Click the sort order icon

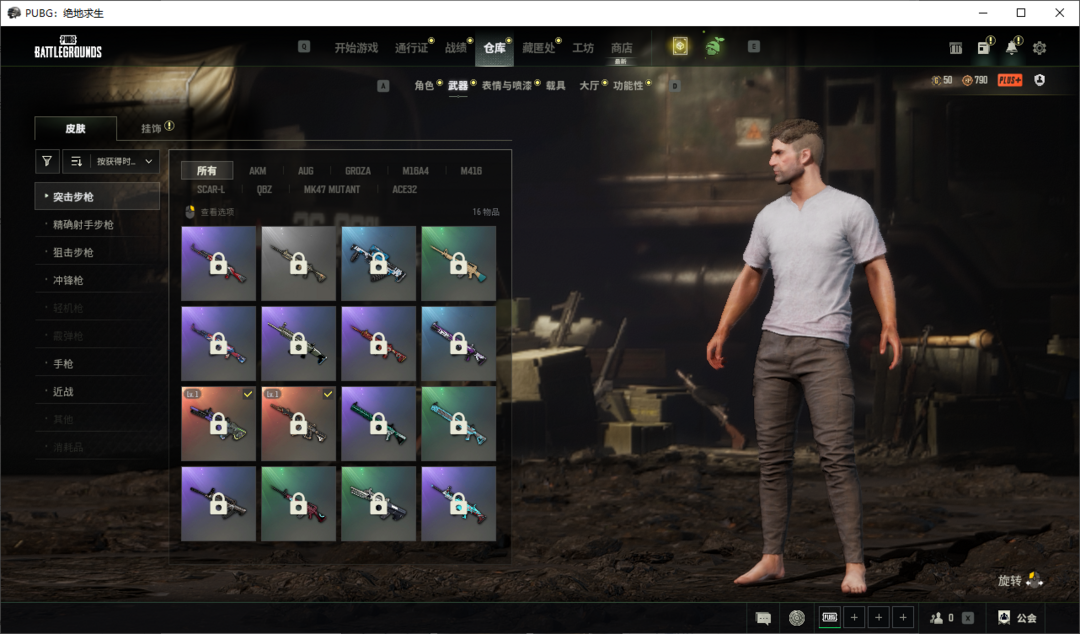(76, 161)
